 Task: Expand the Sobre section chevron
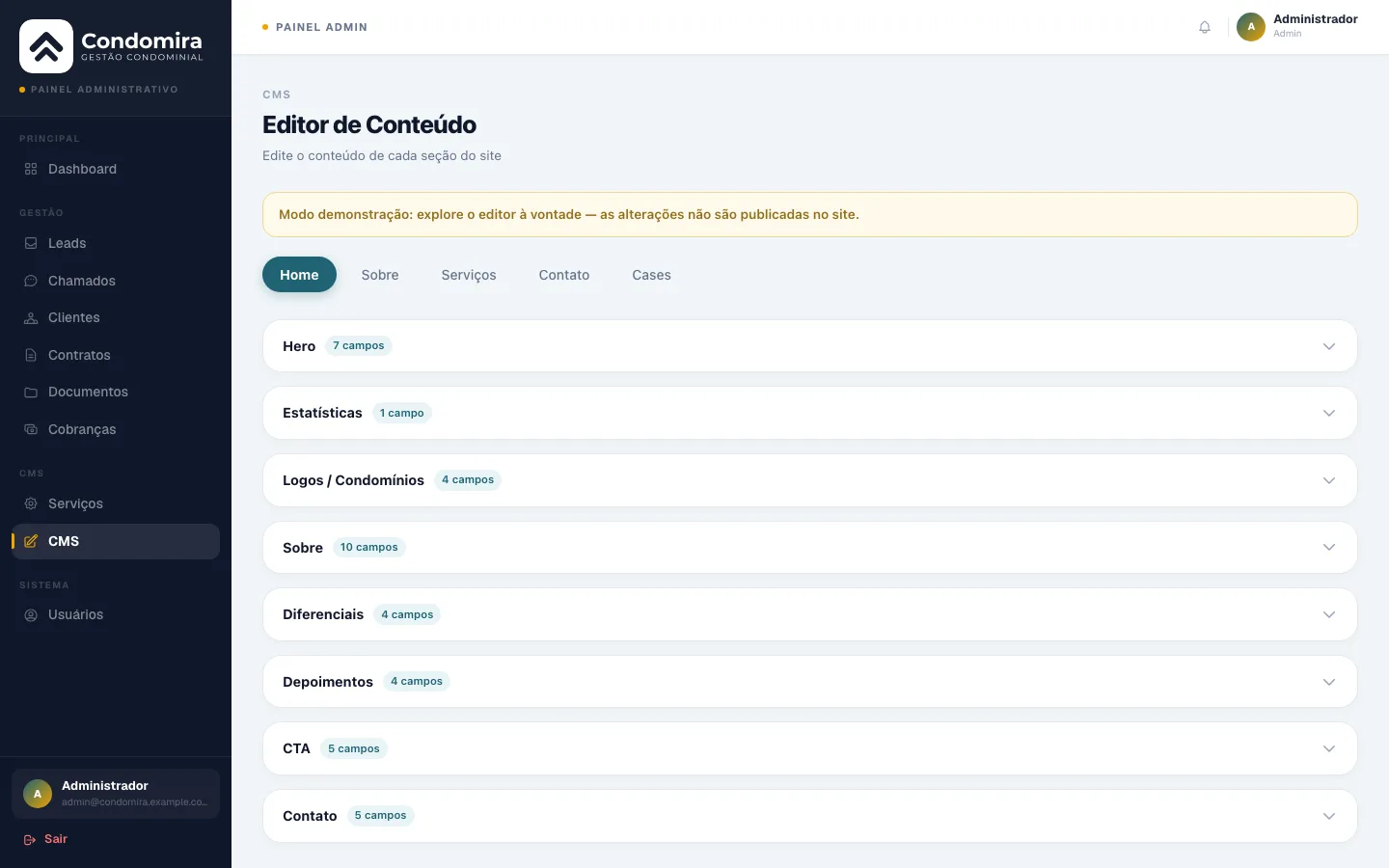1329,547
